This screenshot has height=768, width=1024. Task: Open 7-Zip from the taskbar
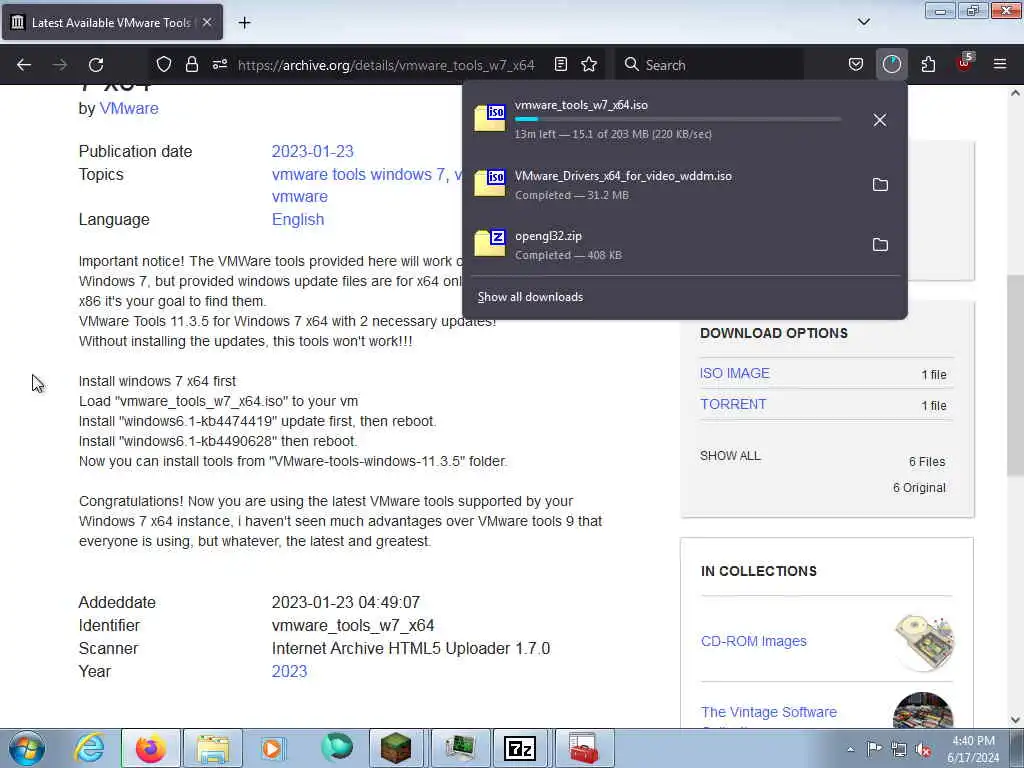click(520, 748)
